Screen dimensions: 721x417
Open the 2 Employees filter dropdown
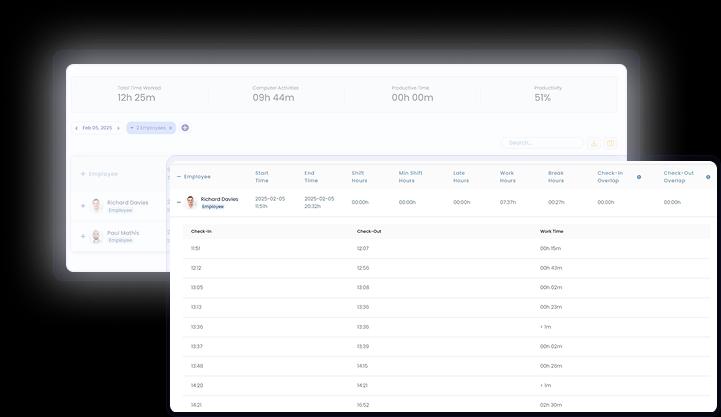click(150, 128)
